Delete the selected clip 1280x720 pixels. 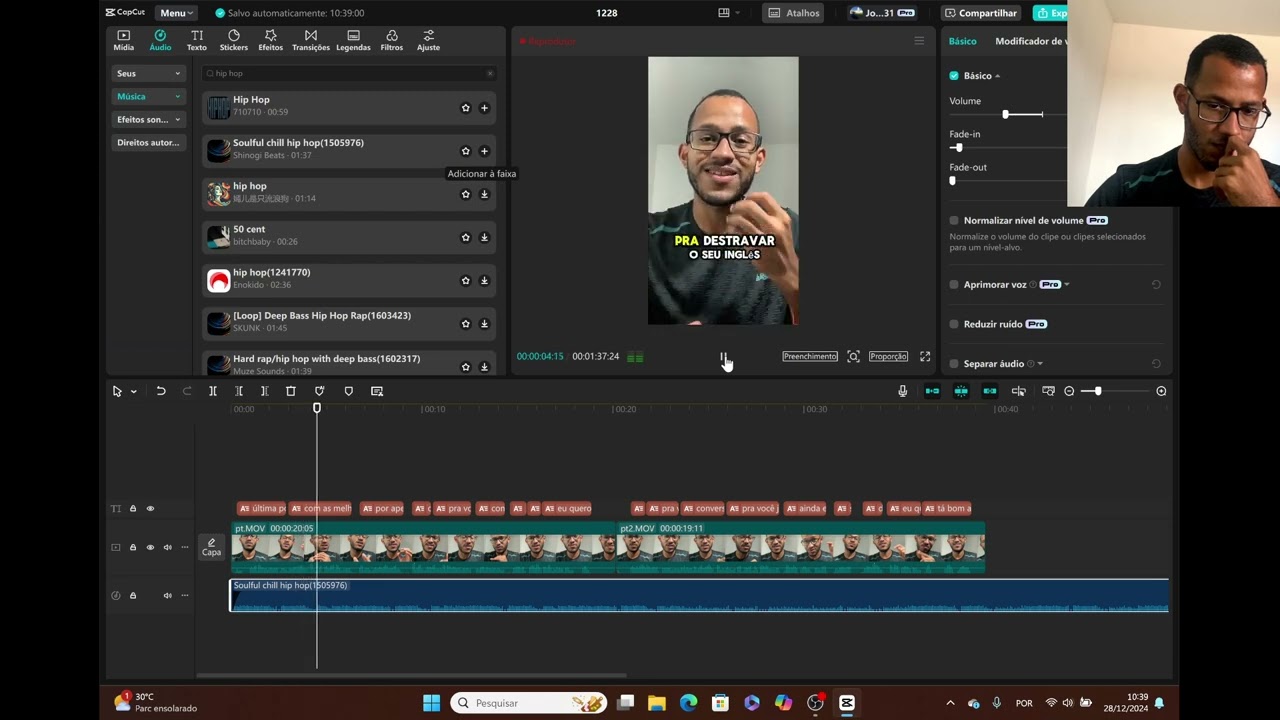pos(291,391)
